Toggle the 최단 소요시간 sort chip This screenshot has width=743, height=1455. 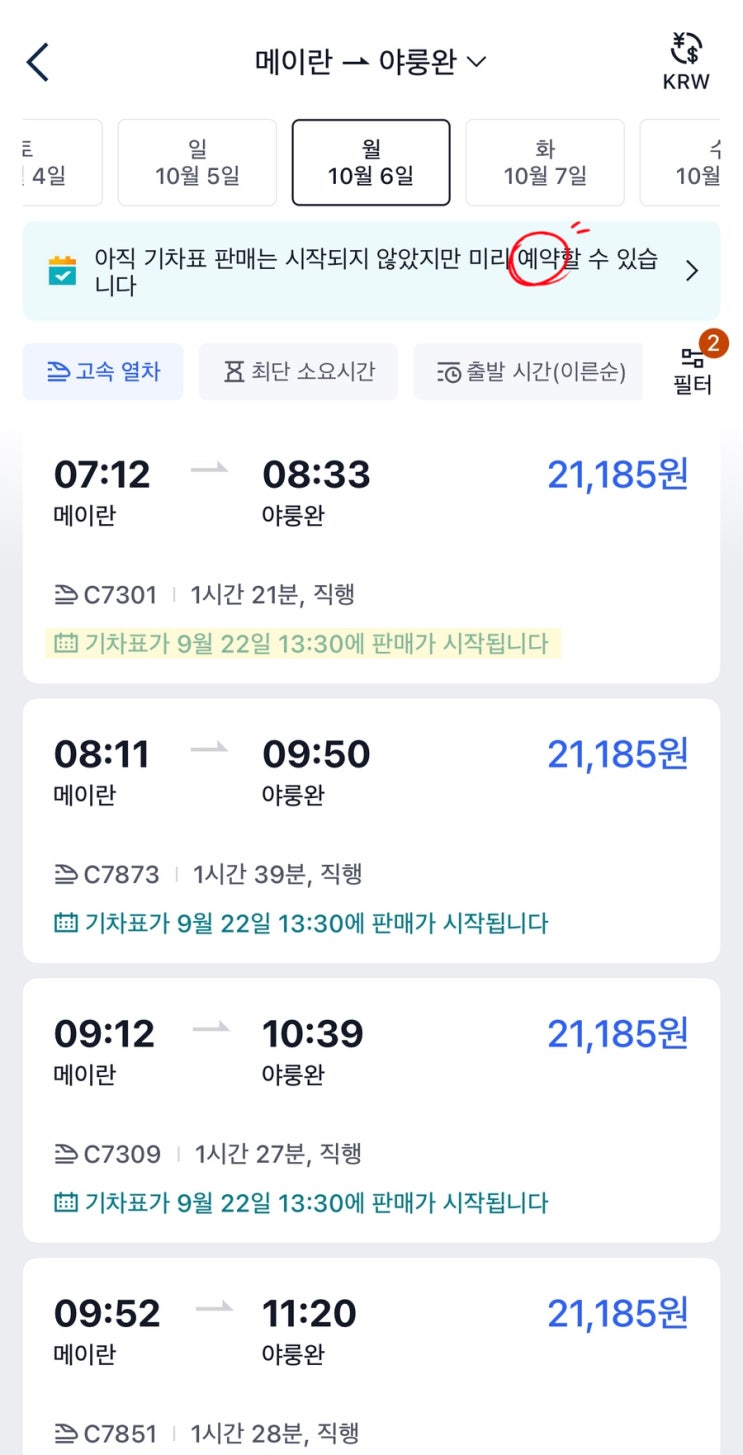pos(298,372)
